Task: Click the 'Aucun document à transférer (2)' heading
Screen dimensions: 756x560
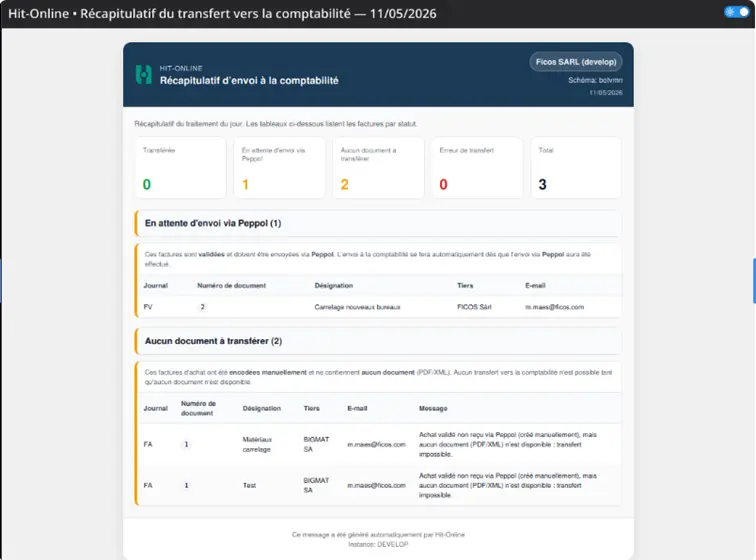Action: [x=214, y=341]
